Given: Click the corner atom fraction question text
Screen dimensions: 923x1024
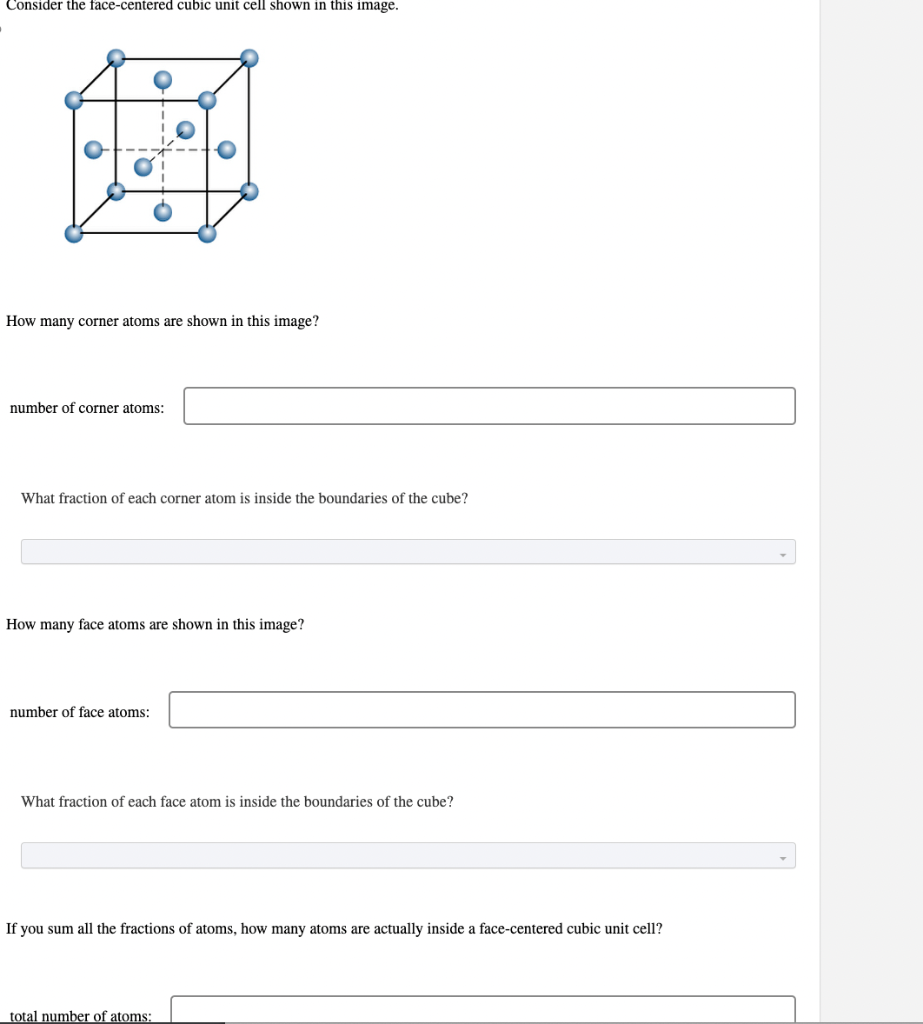Looking at the screenshot, I should tap(243, 498).
